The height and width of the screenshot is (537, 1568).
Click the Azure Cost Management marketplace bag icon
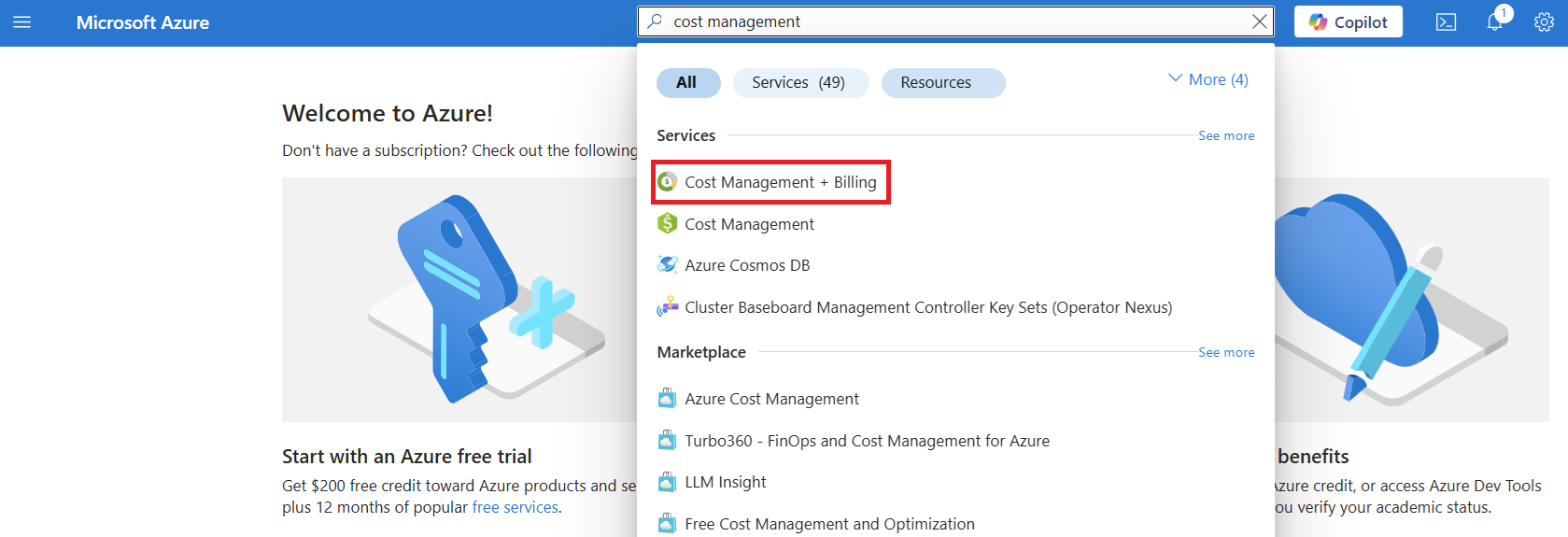coord(667,399)
